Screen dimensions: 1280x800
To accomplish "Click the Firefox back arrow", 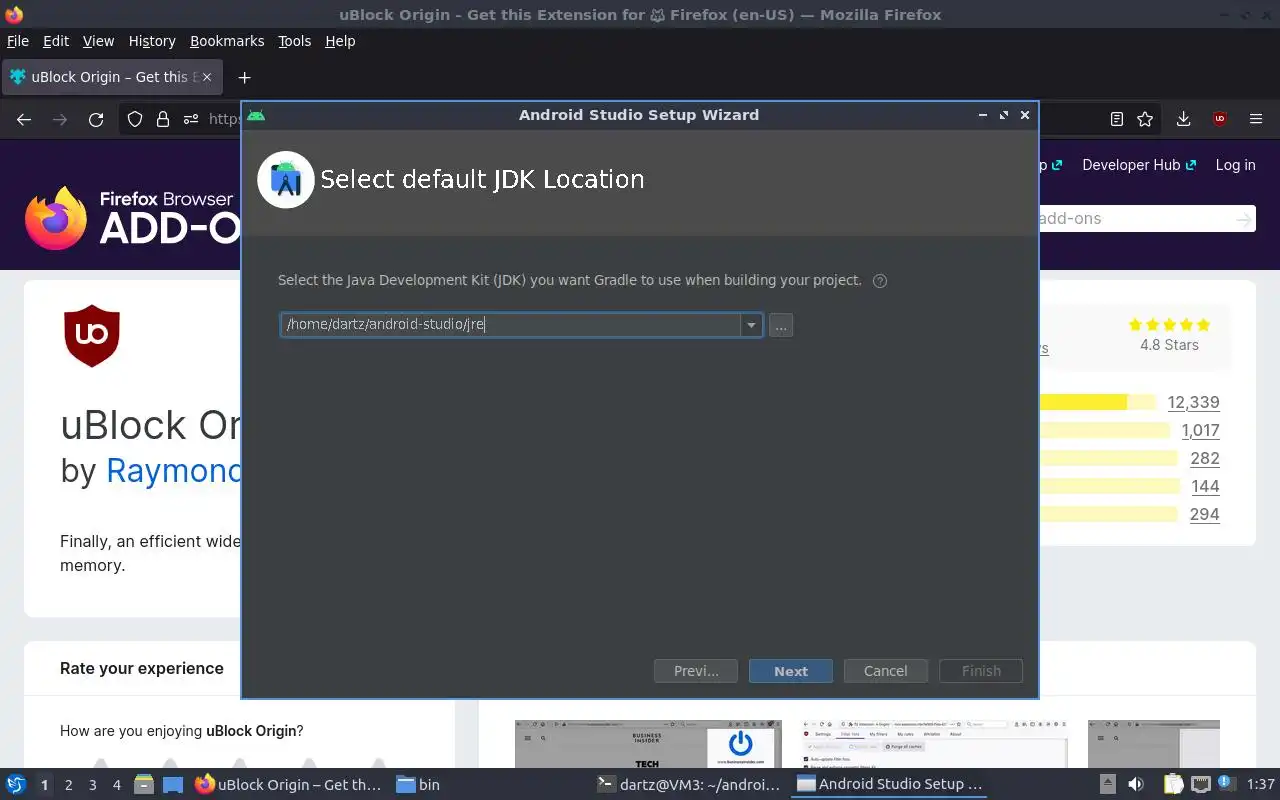I will [x=24, y=119].
